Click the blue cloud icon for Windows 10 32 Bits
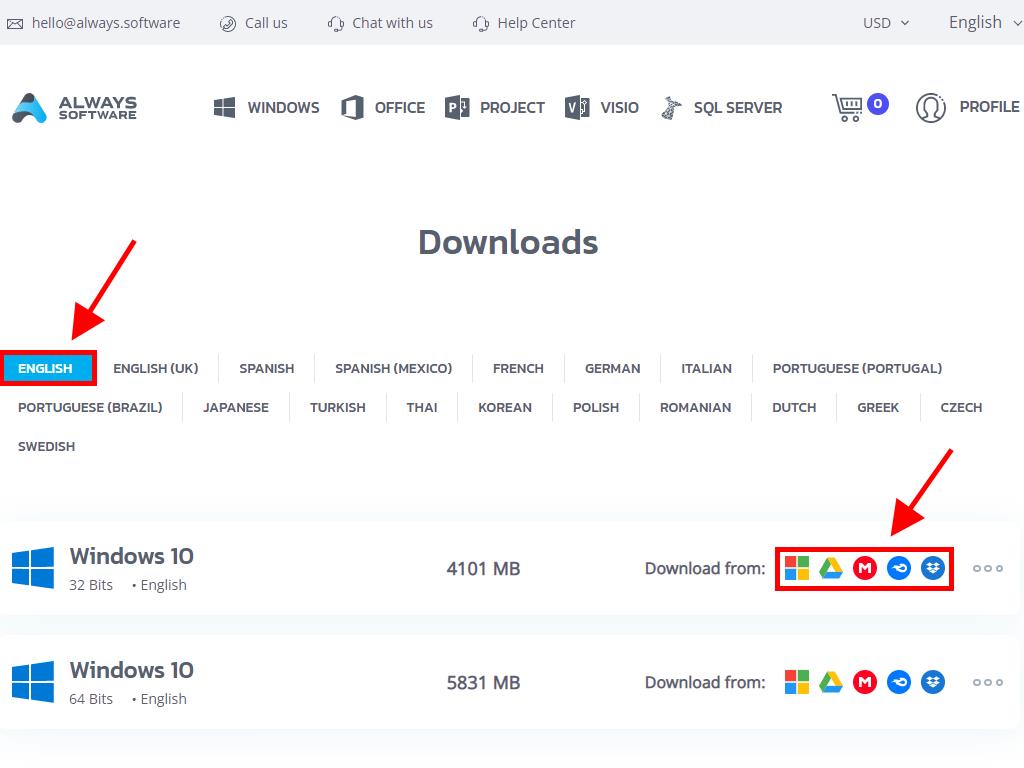The width and height of the screenshot is (1024, 768). [899, 568]
